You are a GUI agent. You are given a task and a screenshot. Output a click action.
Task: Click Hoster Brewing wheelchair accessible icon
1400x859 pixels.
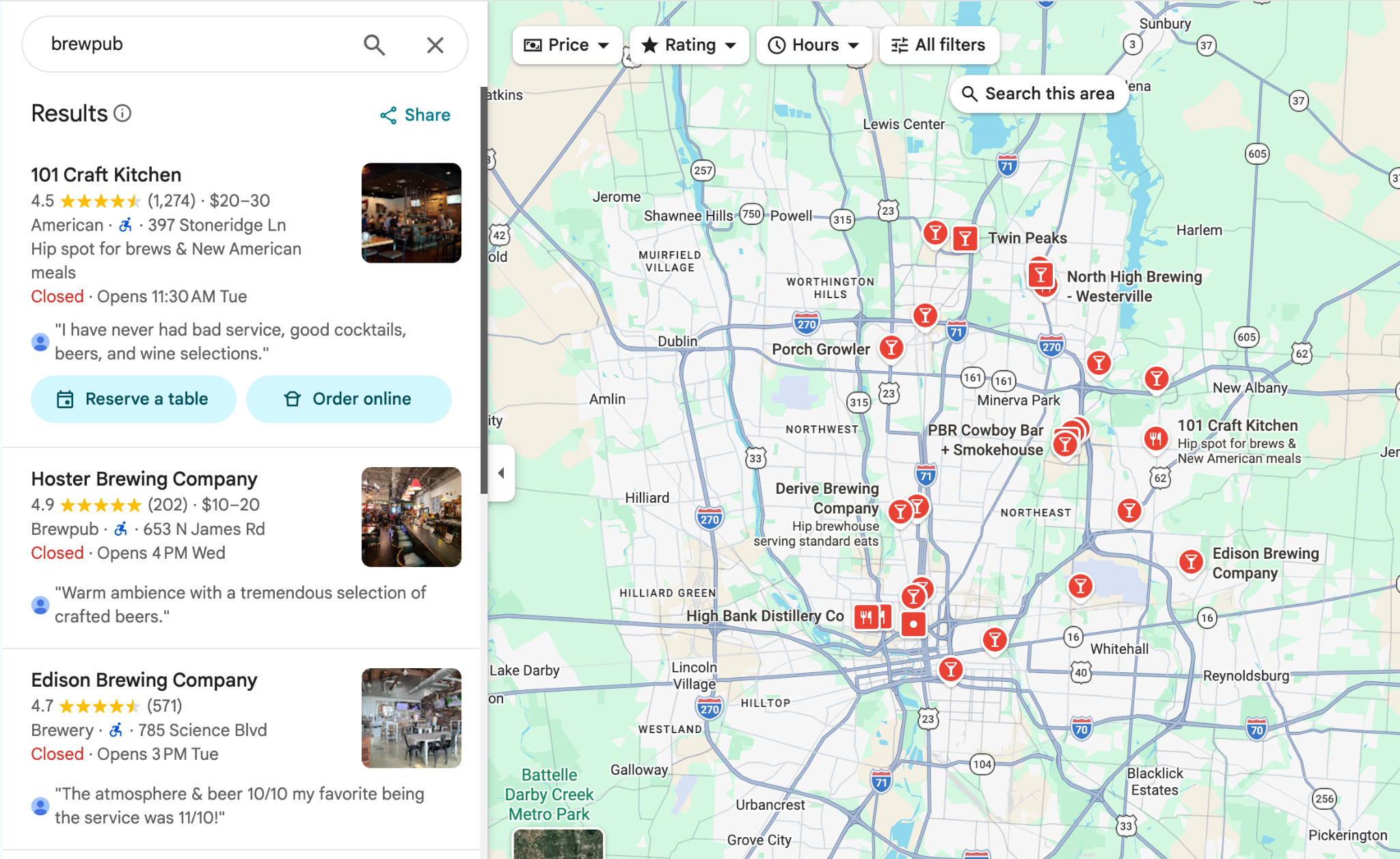click(121, 529)
